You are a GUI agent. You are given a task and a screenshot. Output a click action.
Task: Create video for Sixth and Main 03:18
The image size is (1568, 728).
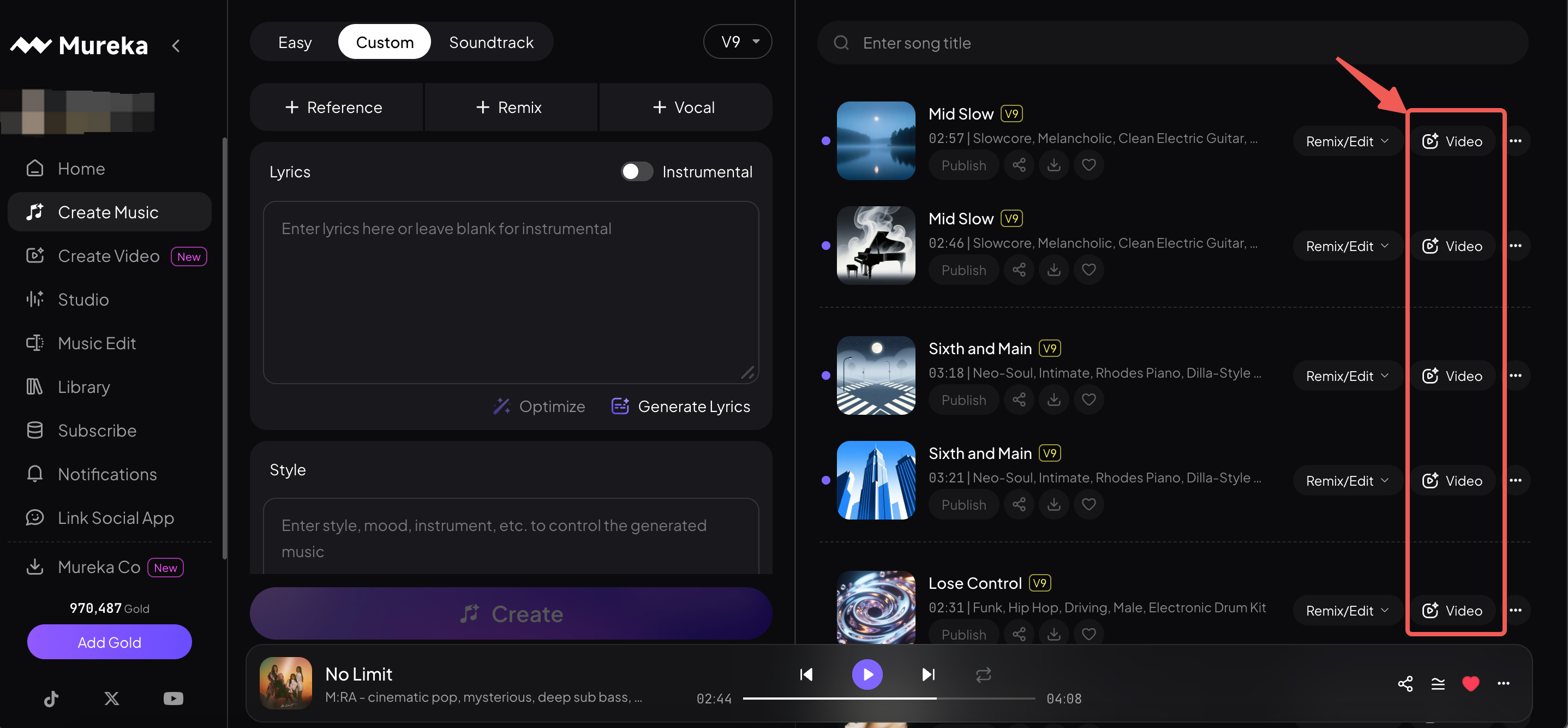point(1452,375)
